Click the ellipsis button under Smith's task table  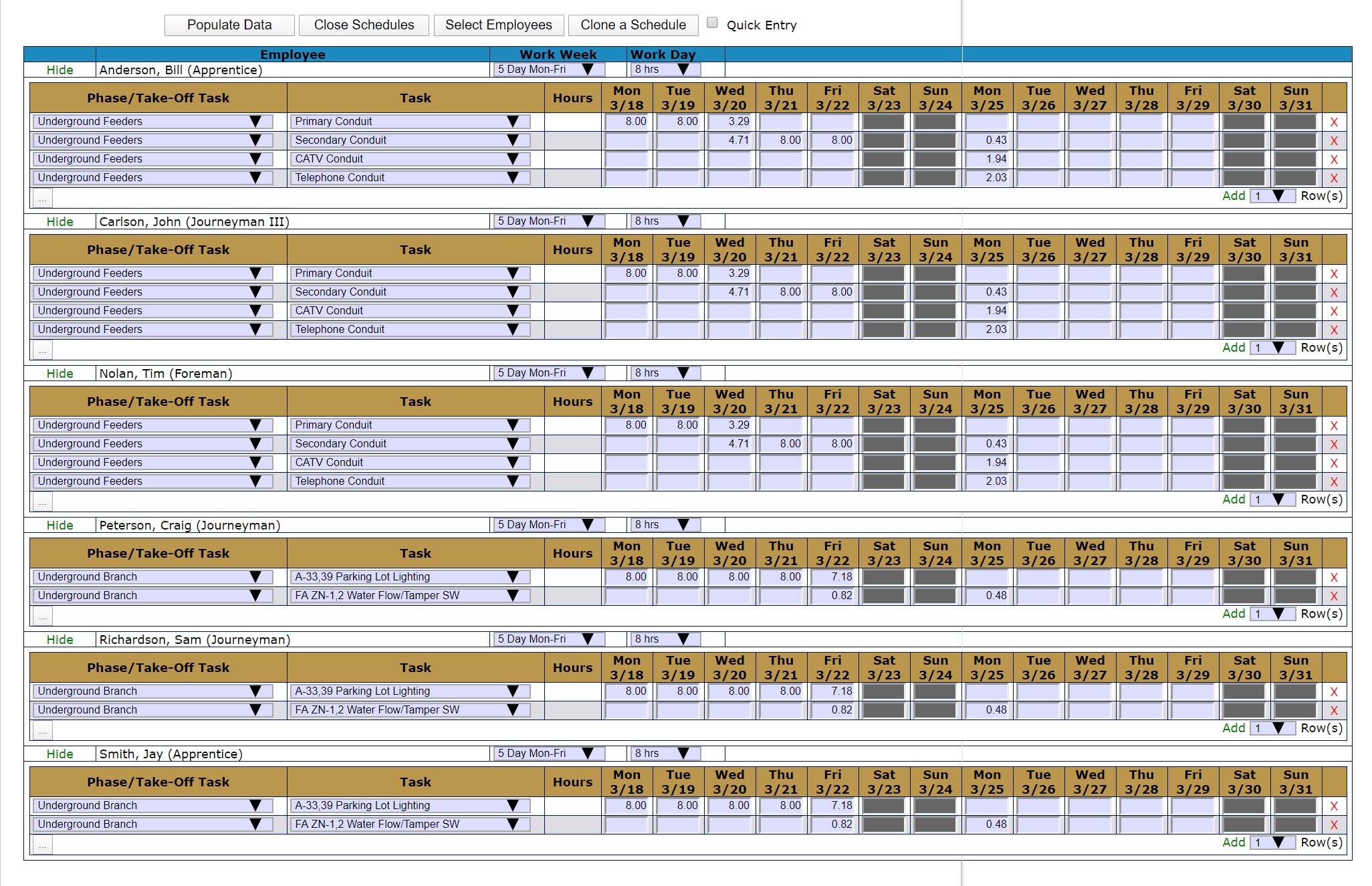[43, 845]
